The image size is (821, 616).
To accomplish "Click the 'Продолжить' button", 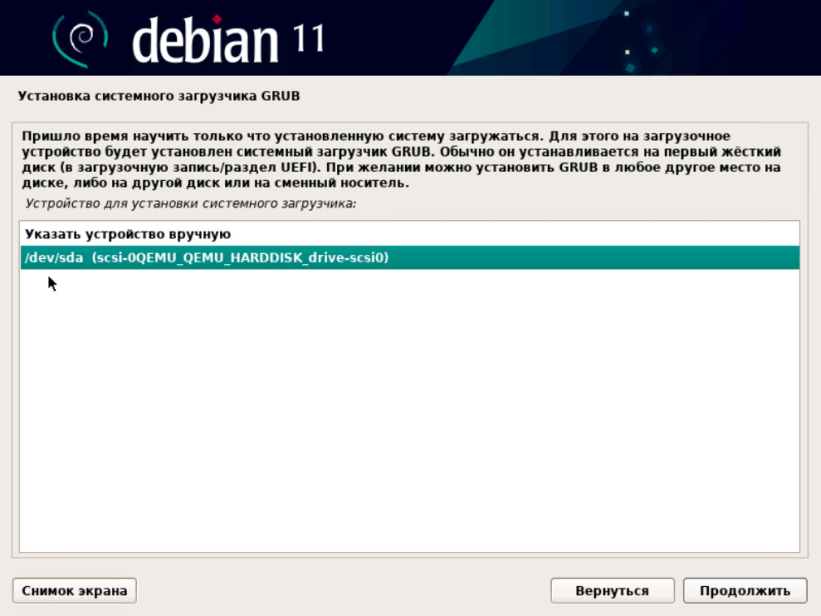I will pyautogui.click(x=745, y=591).
